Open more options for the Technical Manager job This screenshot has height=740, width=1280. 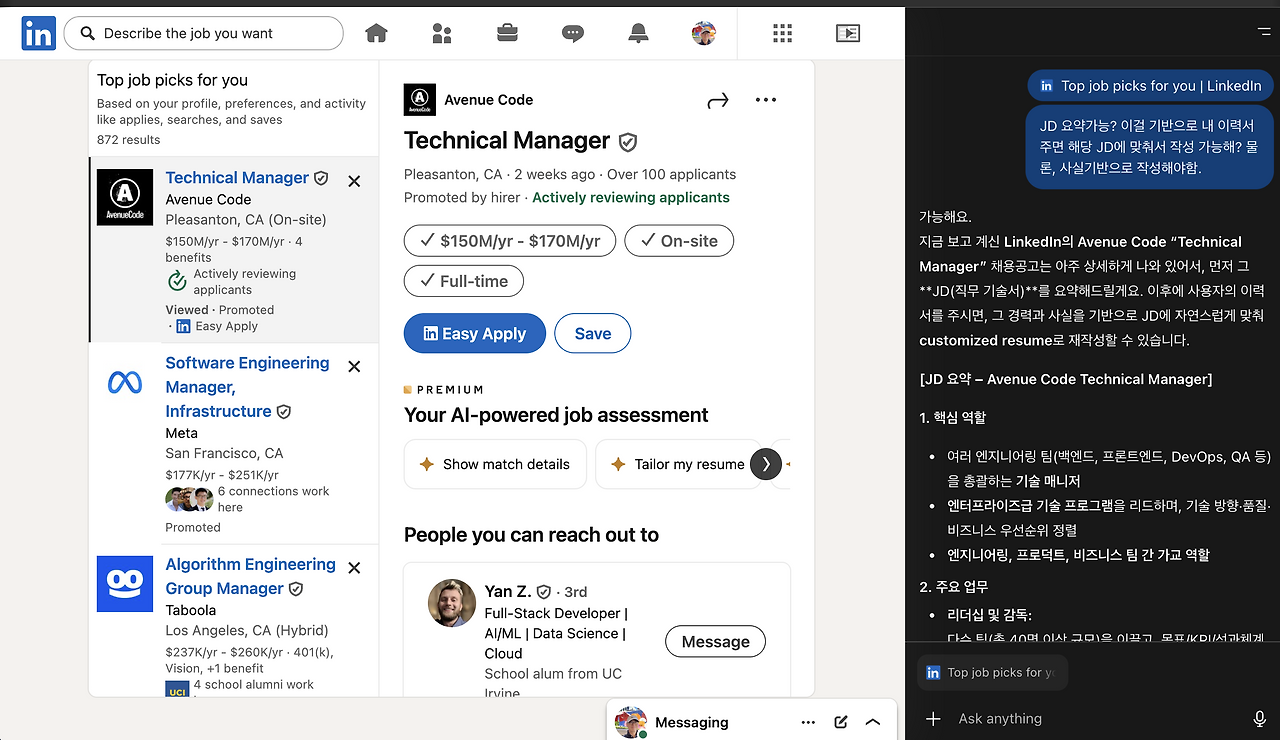pyautogui.click(x=766, y=100)
